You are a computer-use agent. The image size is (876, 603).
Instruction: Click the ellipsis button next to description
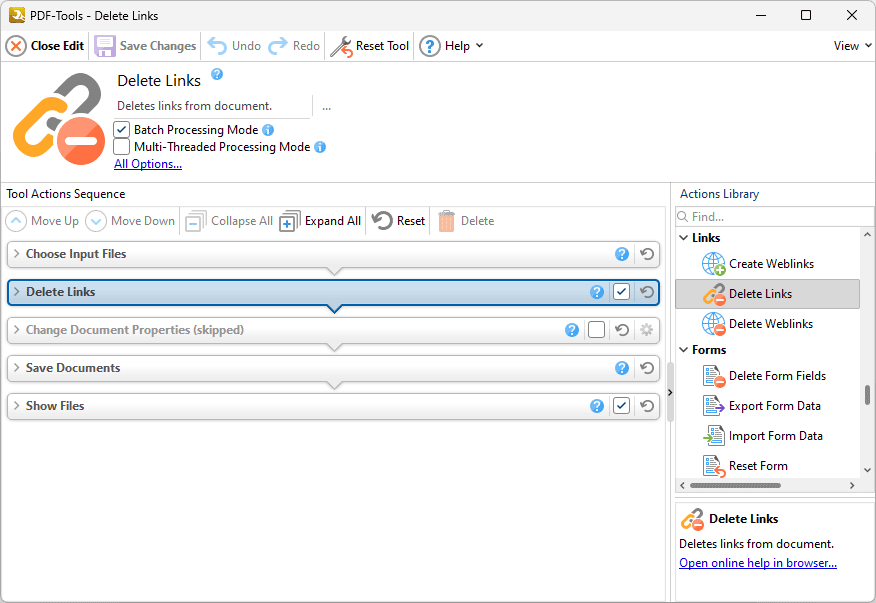coord(326,106)
